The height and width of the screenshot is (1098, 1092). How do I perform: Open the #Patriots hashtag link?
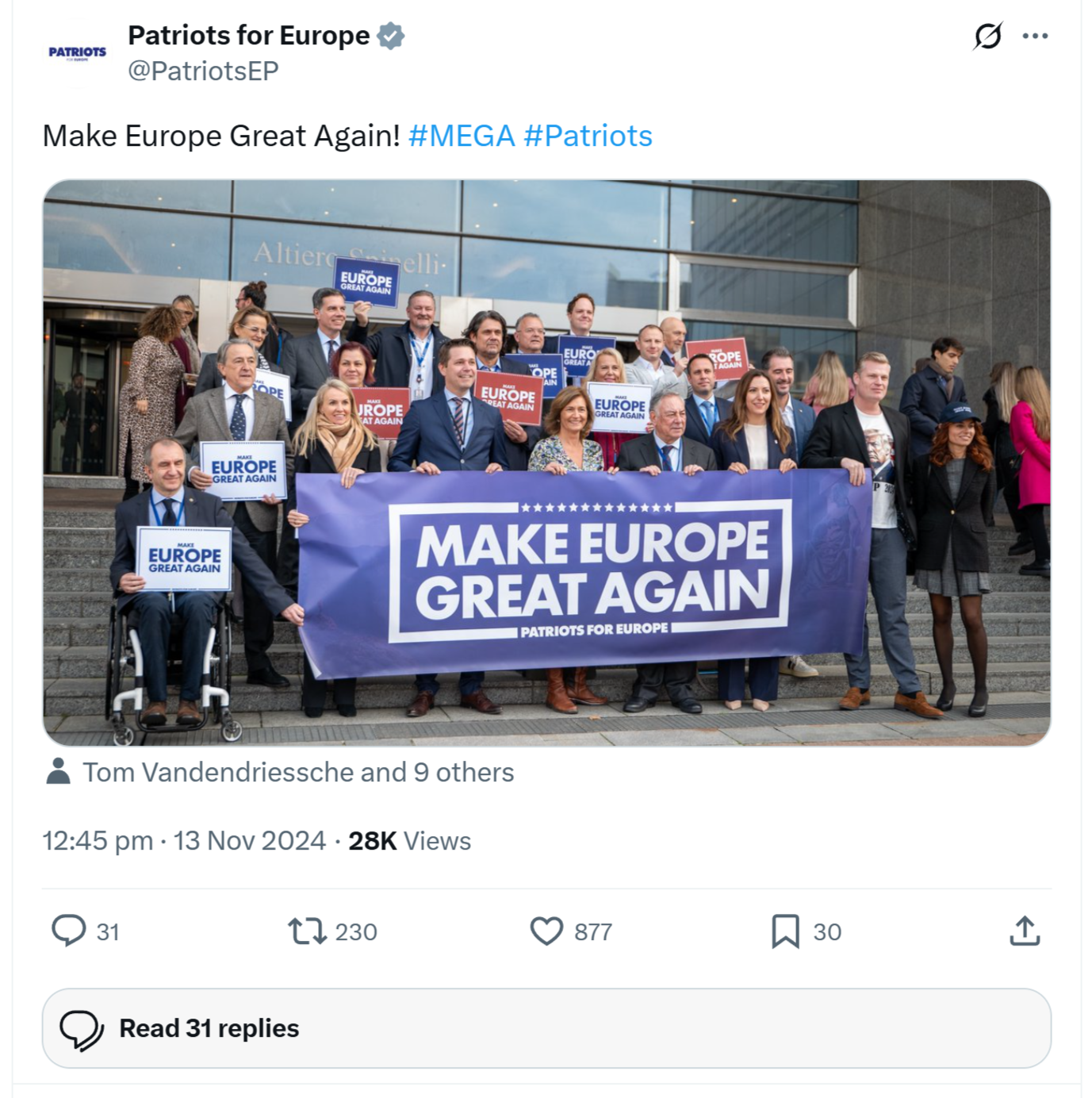pyautogui.click(x=588, y=136)
